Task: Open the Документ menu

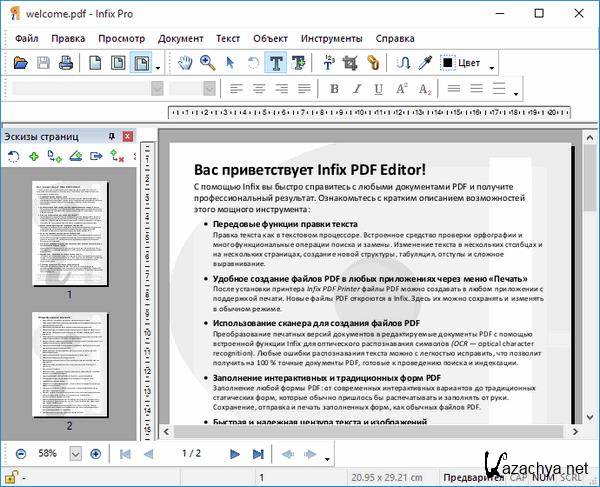Action: click(x=180, y=38)
